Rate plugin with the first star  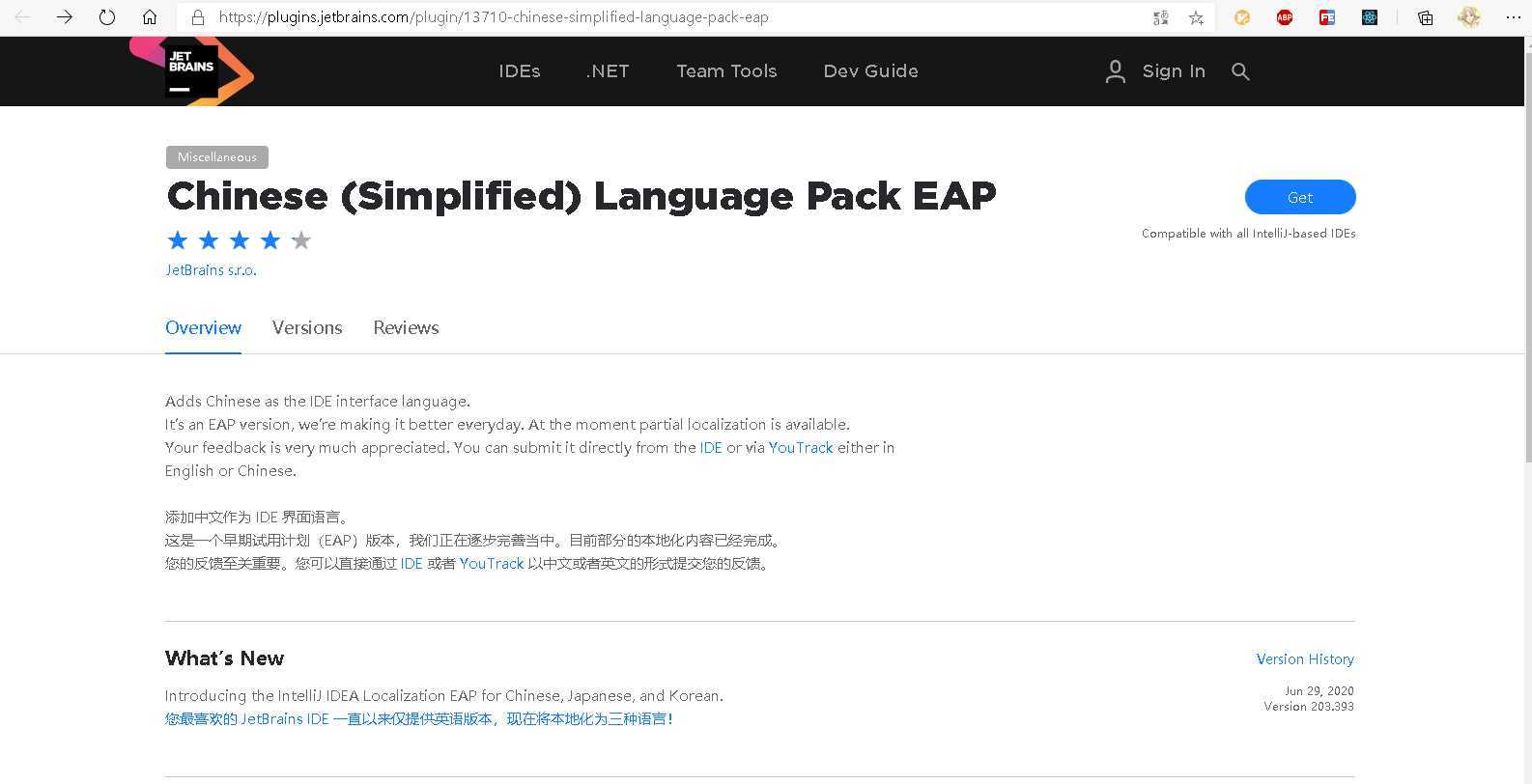click(x=178, y=239)
